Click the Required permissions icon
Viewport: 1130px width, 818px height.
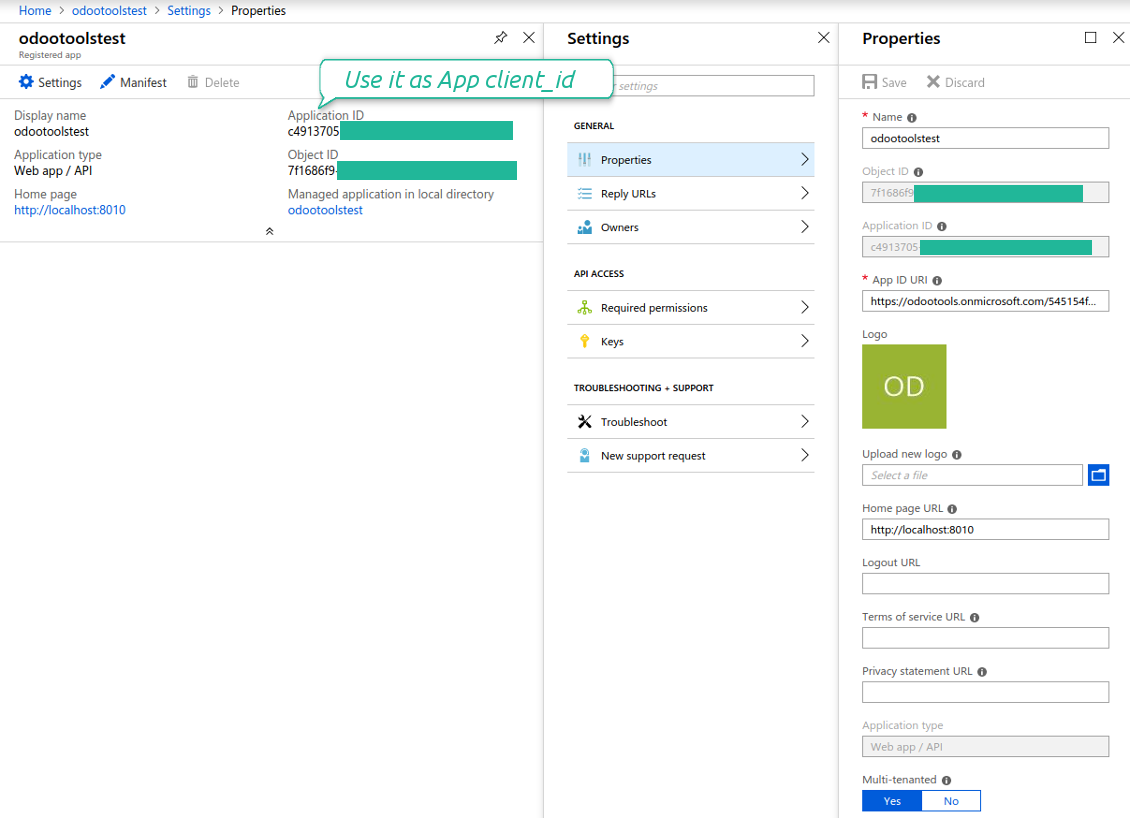coord(584,308)
